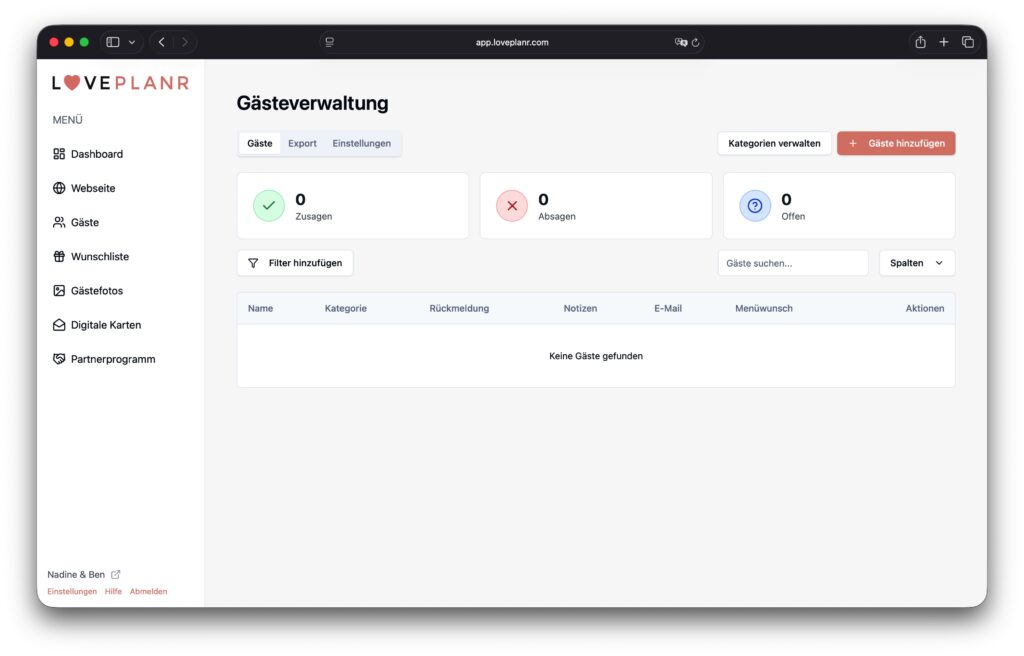Reload the page in the address bar
The width and height of the screenshot is (1024, 656).
pyautogui.click(x=696, y=42)
